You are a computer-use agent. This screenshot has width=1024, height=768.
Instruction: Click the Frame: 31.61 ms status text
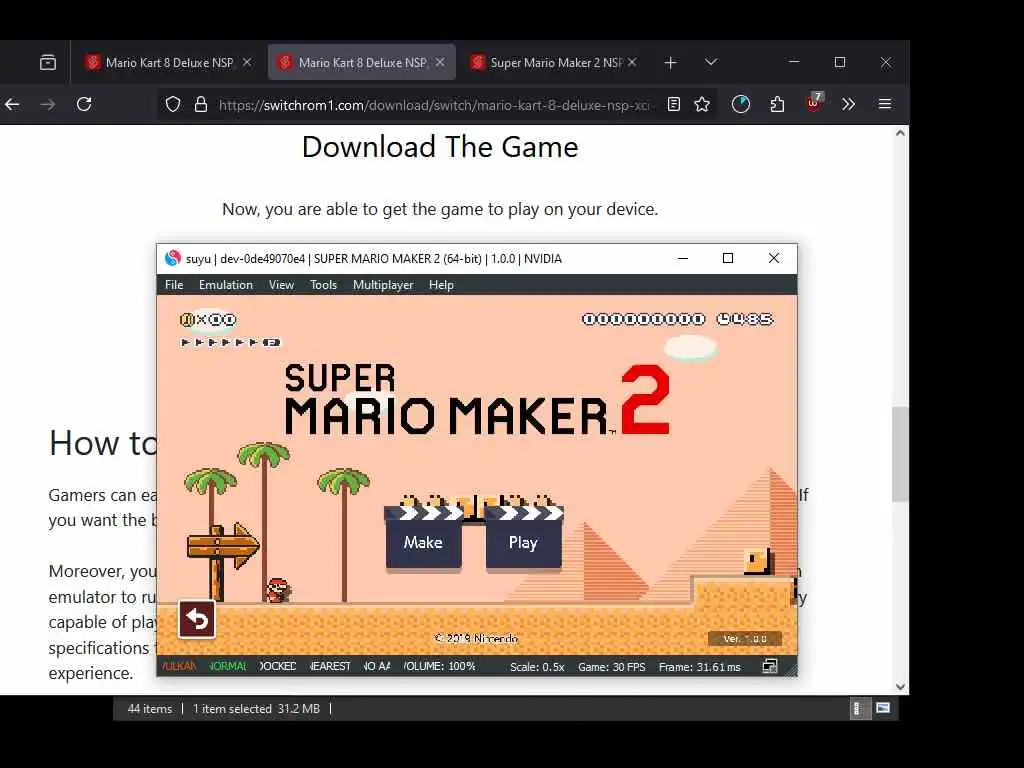click(x=699, y=667)
